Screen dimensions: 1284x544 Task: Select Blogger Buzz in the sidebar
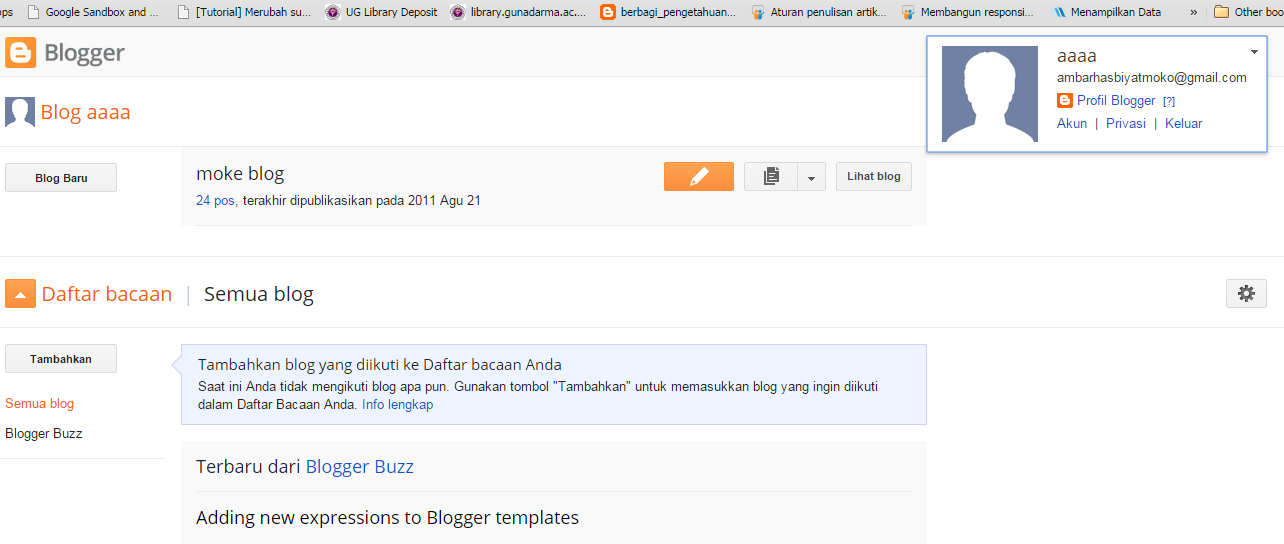pyautogui.click(x=44, y=434)
